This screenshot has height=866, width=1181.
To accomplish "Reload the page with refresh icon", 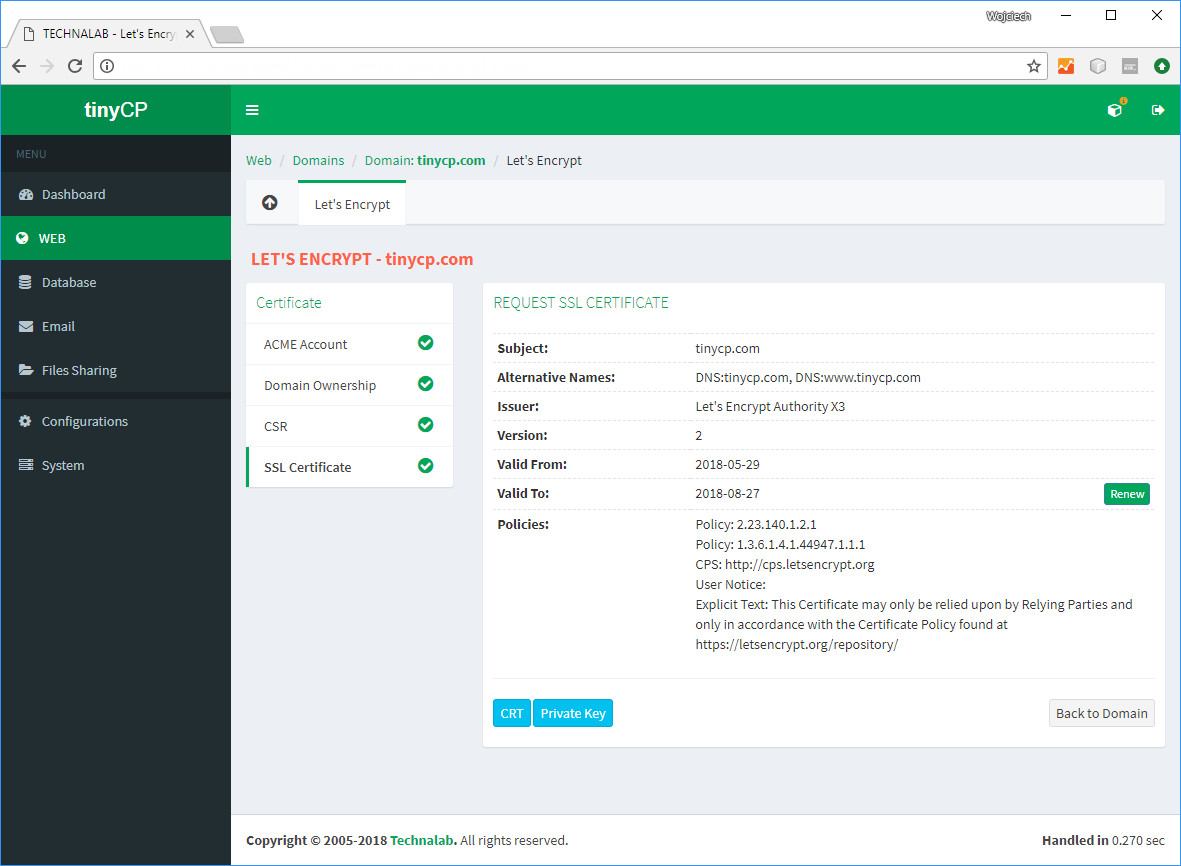I will (75, 66).
